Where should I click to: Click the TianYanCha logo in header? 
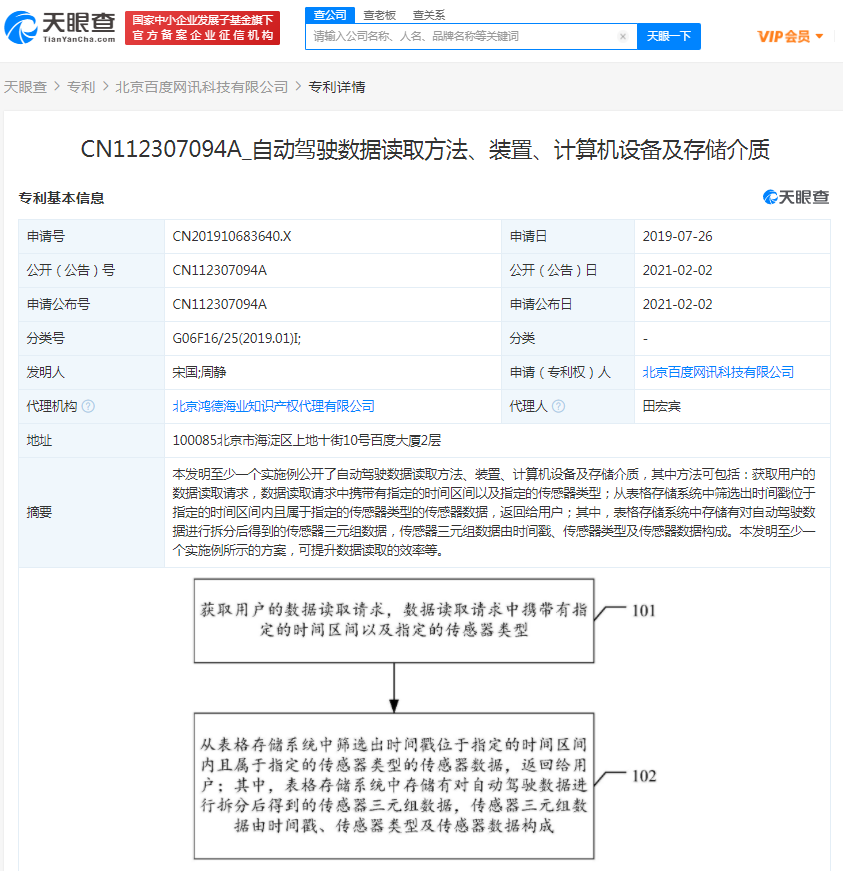coord(60,27)
